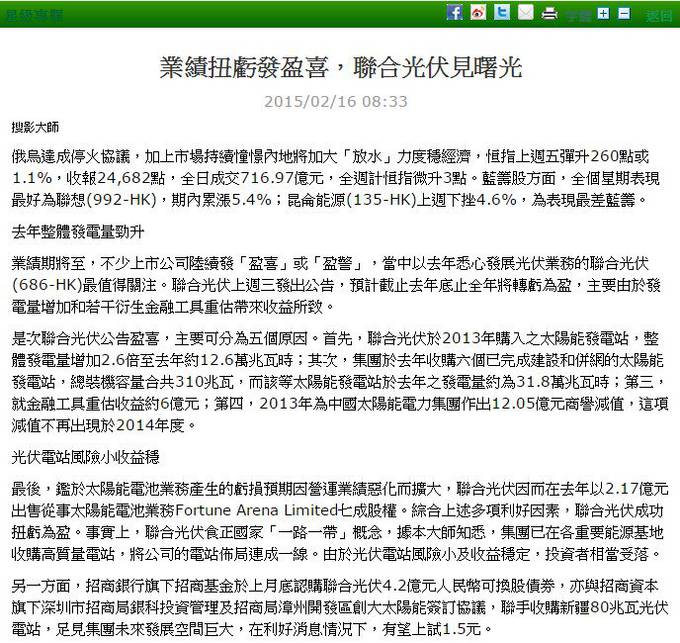This screenshot has width=680, height=643.
Task: Click the subheading 去年整體發電量勁升
Action: (78, 231)
